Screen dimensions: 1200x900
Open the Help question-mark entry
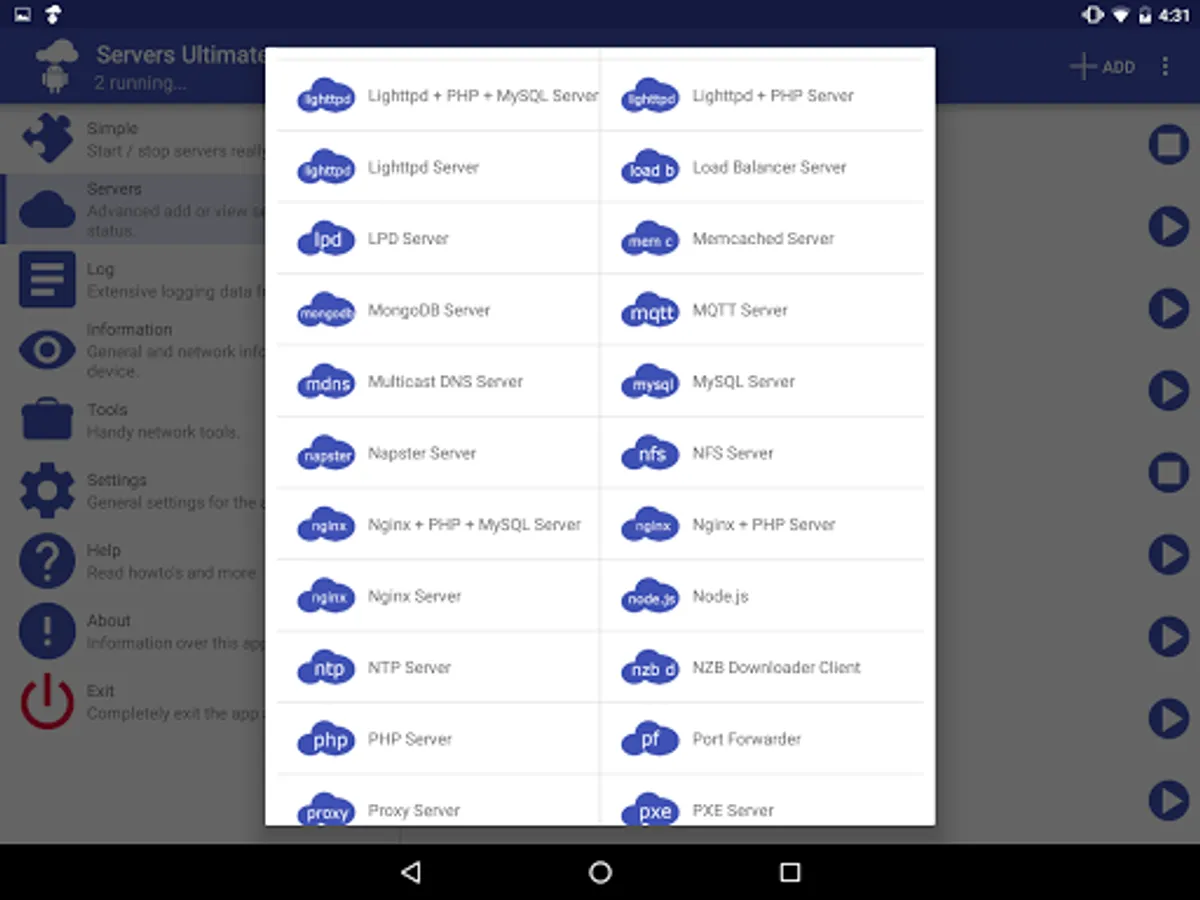pos(133,561)
